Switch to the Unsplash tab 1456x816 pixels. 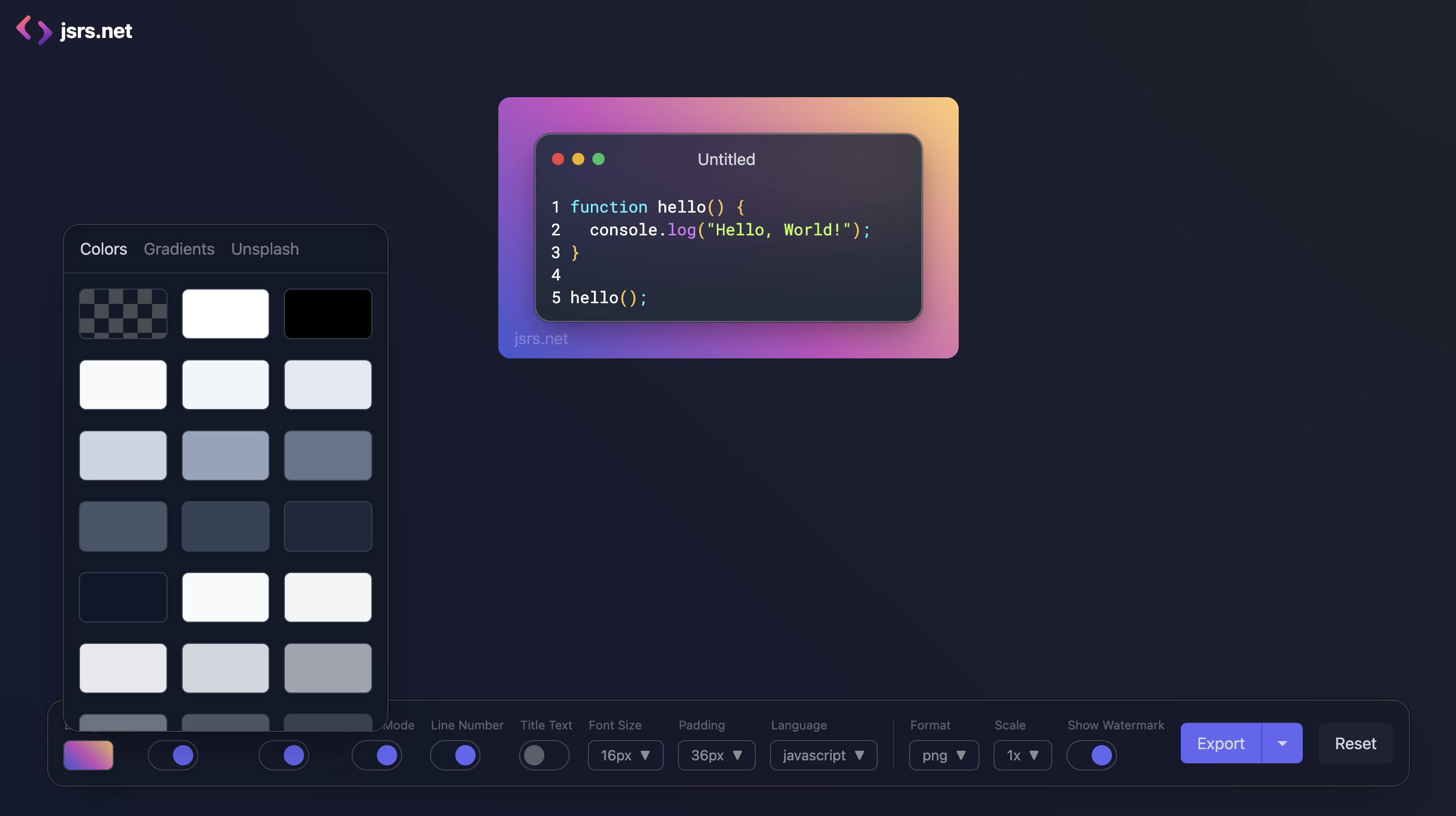pyautogui.click(x=265, y=249)
